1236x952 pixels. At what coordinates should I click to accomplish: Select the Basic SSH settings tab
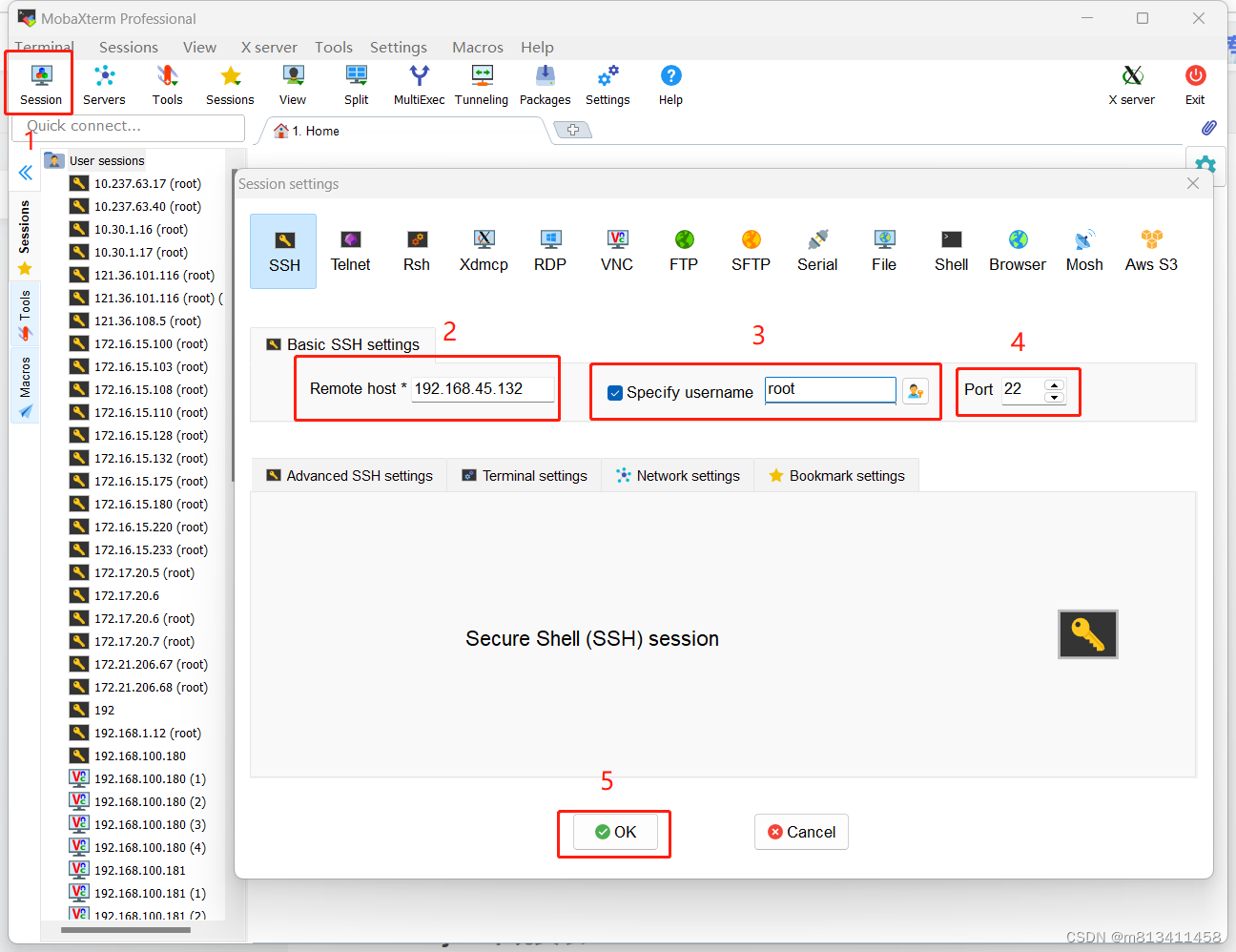coord(342,344)
